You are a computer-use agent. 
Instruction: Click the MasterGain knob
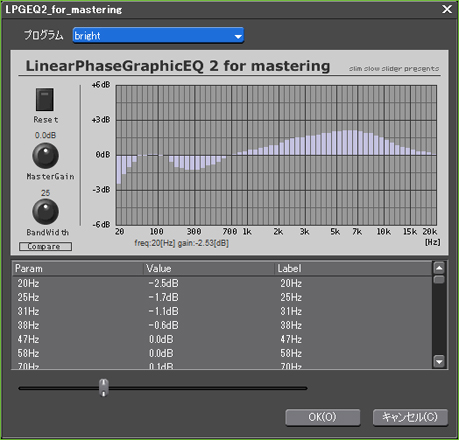[45, 156]
